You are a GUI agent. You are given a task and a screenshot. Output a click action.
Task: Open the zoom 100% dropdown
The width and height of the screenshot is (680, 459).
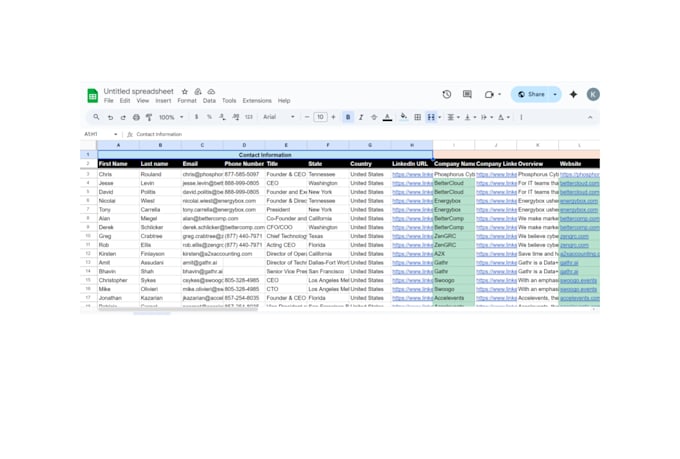click(171, 117)
